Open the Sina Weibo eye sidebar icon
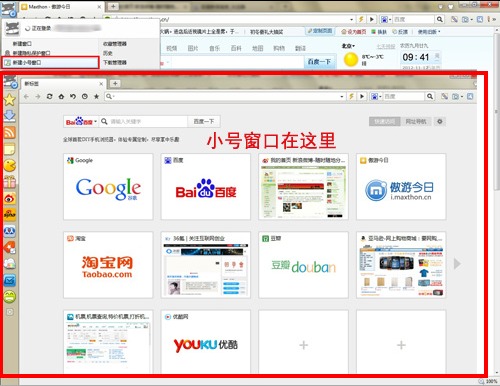The height and width of the screenshot is (386, 500). [10, 198]
